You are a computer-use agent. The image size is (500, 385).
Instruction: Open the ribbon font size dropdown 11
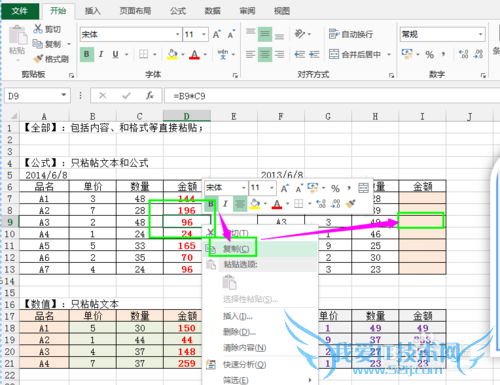204,34
